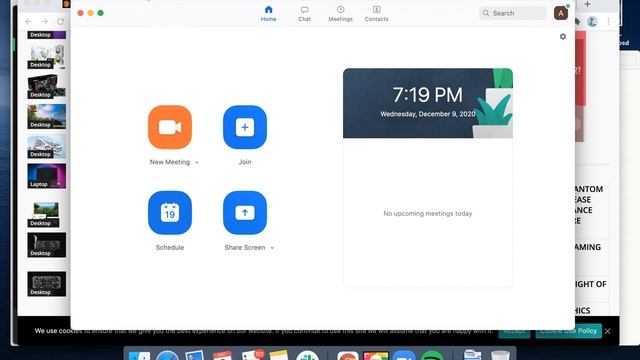Open Zoom settings gear icon
The height and width of the screenshot is (360, 640).
coord(563,37)
